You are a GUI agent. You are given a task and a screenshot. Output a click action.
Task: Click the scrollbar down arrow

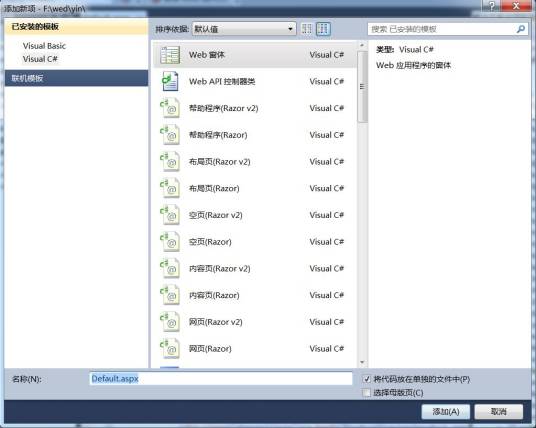coord(362,362)
